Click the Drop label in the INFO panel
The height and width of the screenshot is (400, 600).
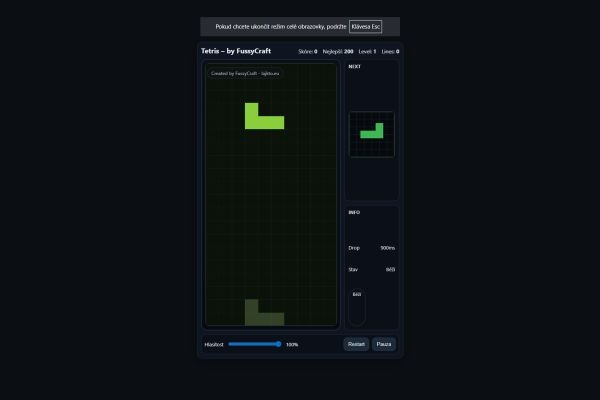coord(354,248)
